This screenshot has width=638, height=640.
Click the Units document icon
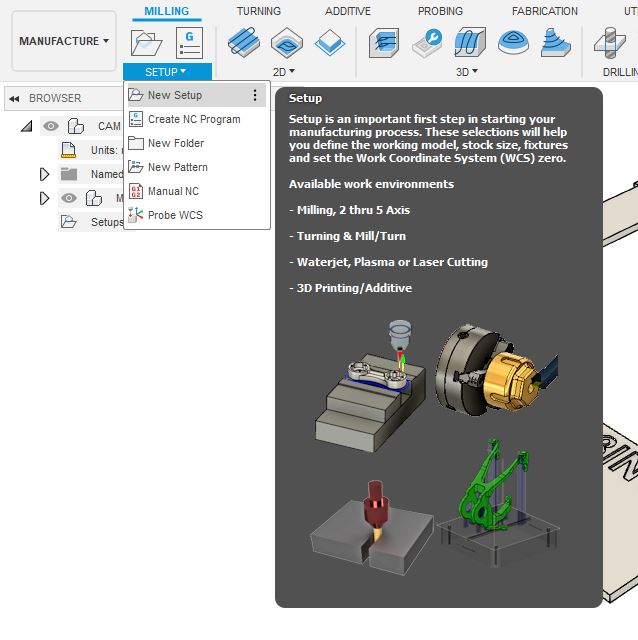(69, 150)
